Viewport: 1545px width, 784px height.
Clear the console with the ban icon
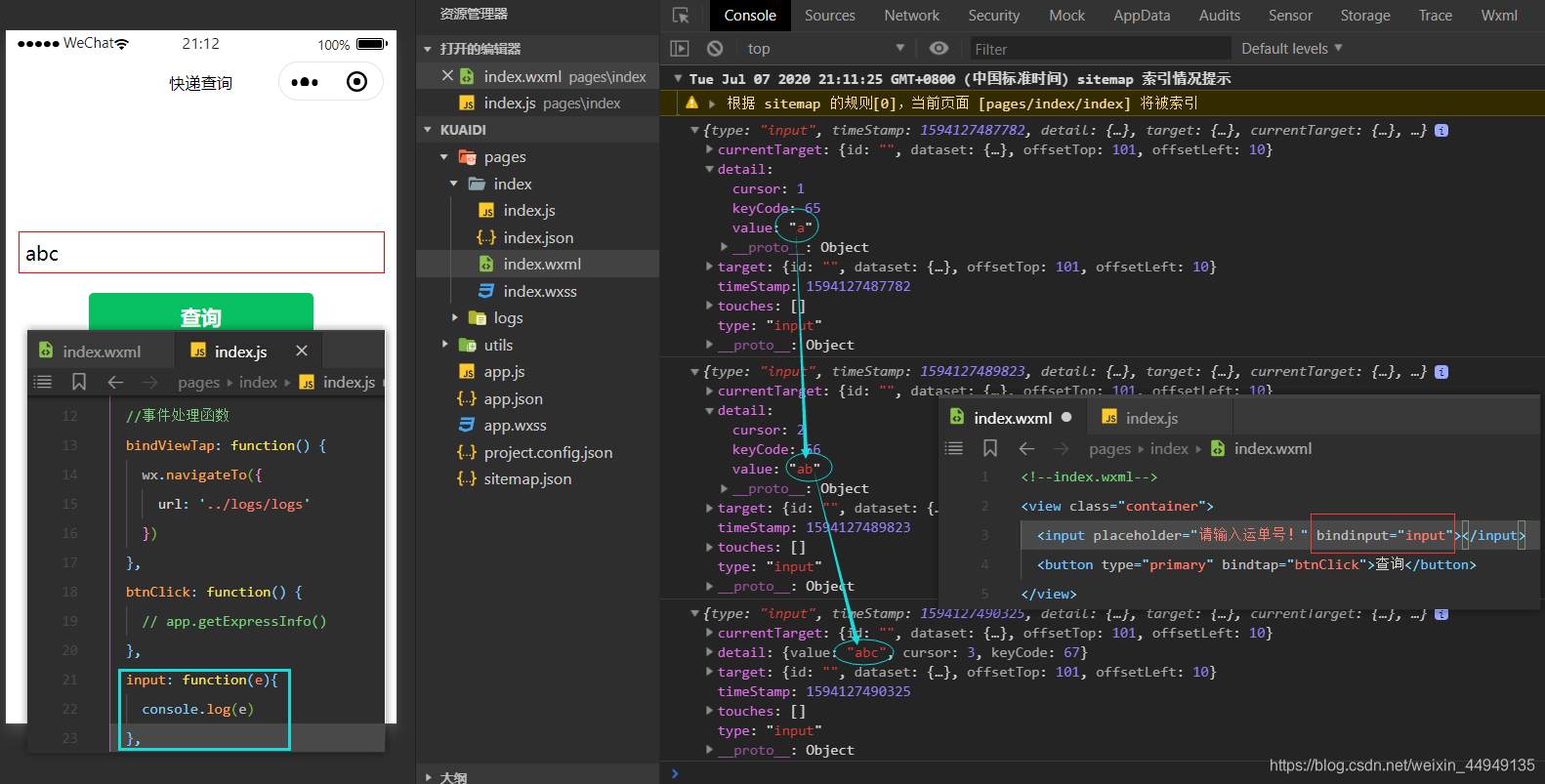715,49
